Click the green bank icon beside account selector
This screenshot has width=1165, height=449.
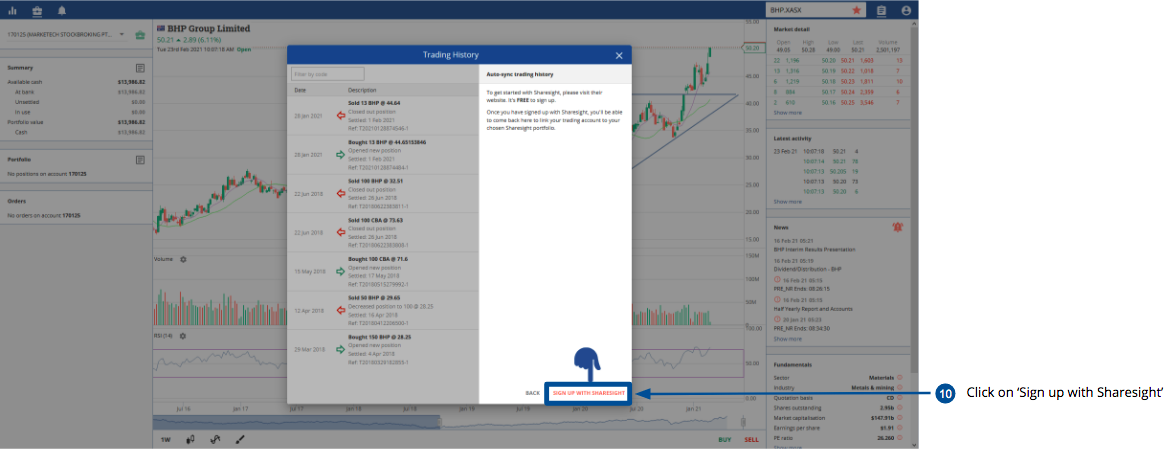(x=140, y=35)
